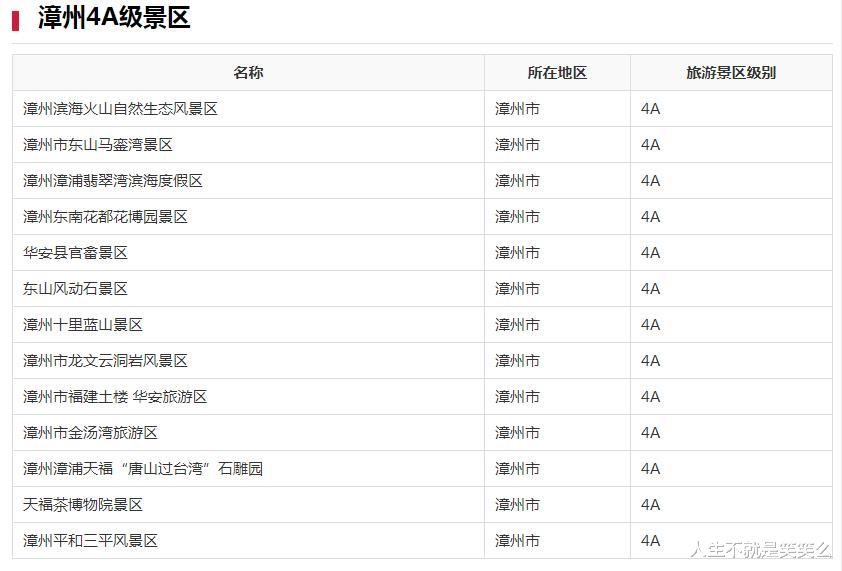Screen dimensions: 842x571
Task: Click 漳州市 in the 东山马銮湾景区 row
Action: (x=517, y=144)
